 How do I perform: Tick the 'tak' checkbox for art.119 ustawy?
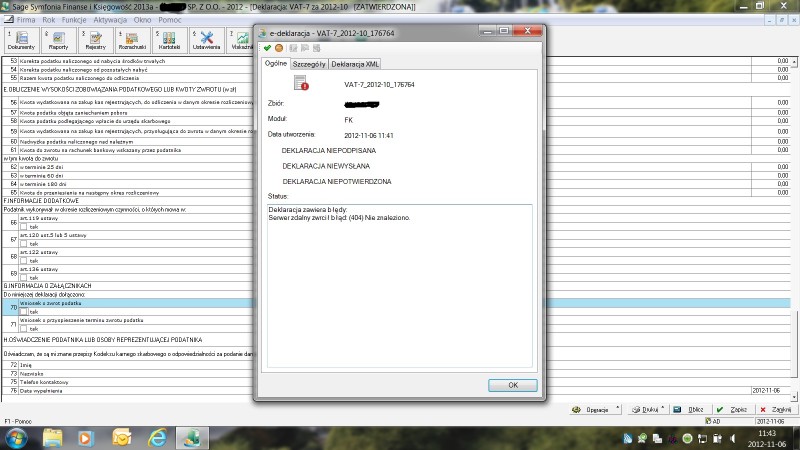point(23,227)
